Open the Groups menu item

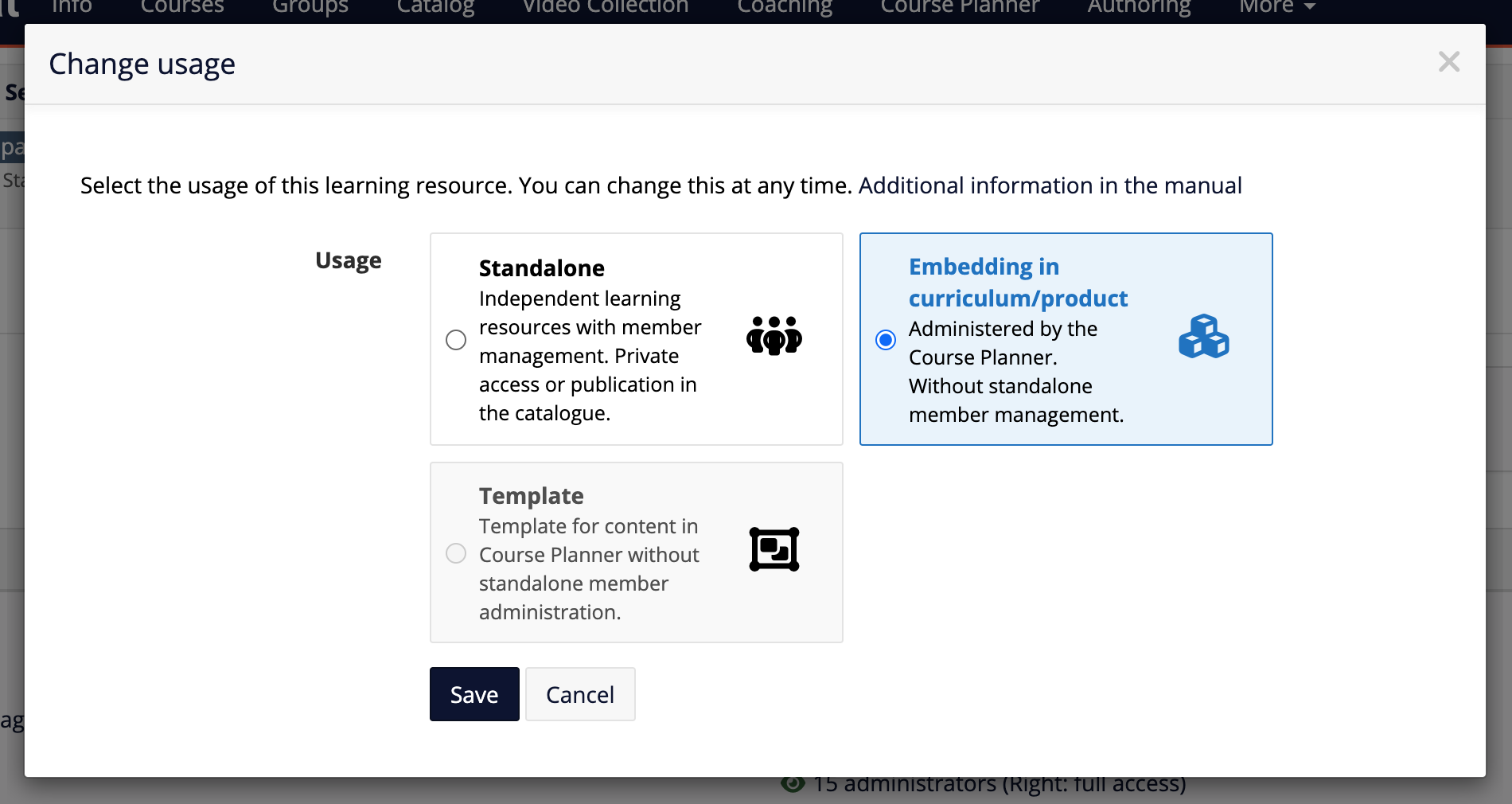310,6
